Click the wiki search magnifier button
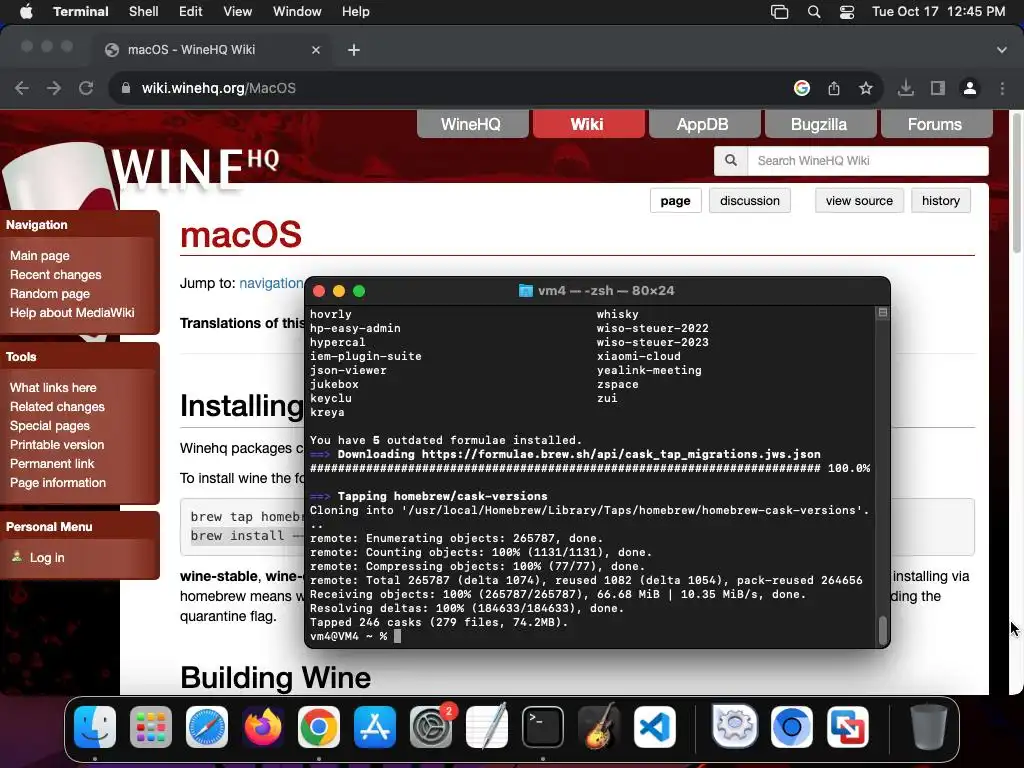The height and width of the screenshot is (768, 1024). (731, 161)
